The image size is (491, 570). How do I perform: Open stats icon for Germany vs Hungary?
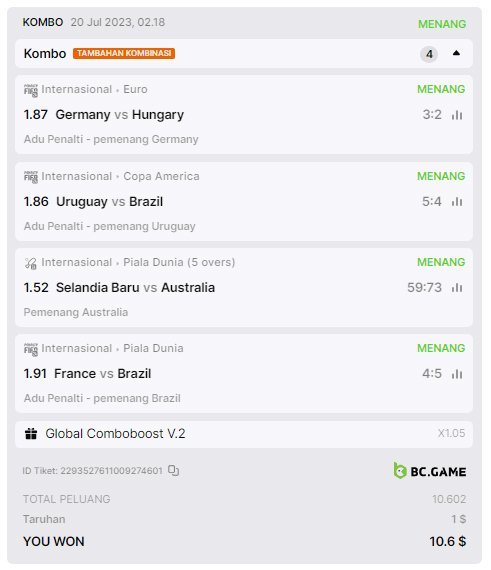pos(457,115)
